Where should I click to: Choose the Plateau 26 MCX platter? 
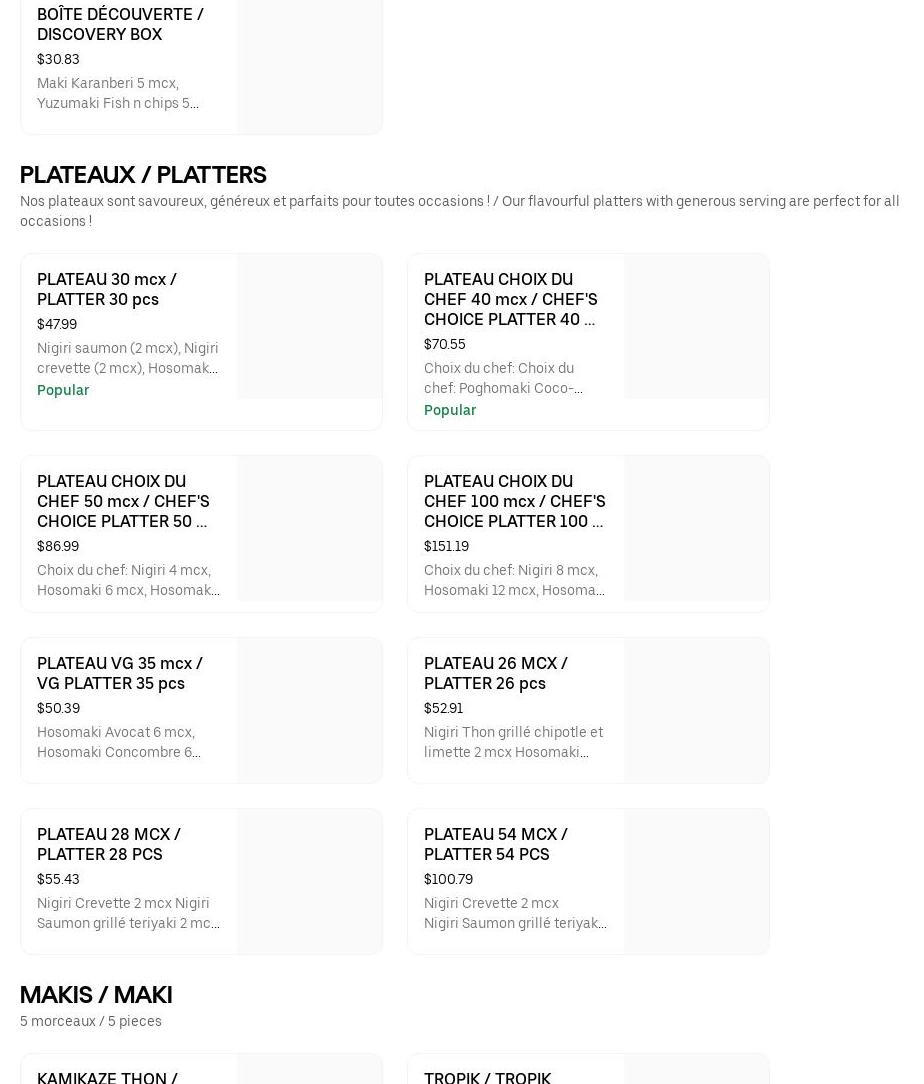[x=495, y=673]
